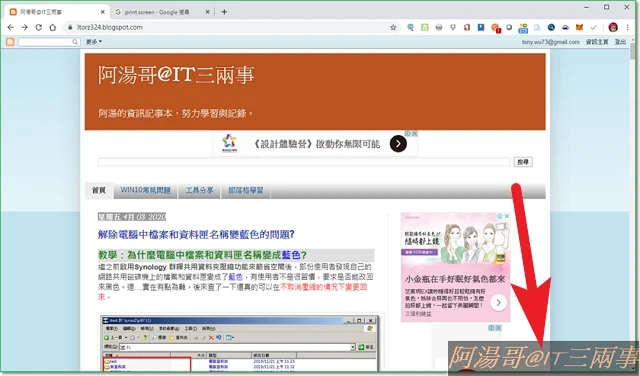
Task: Open the cloud-shaped extension icon
Action: click(565, 27)
